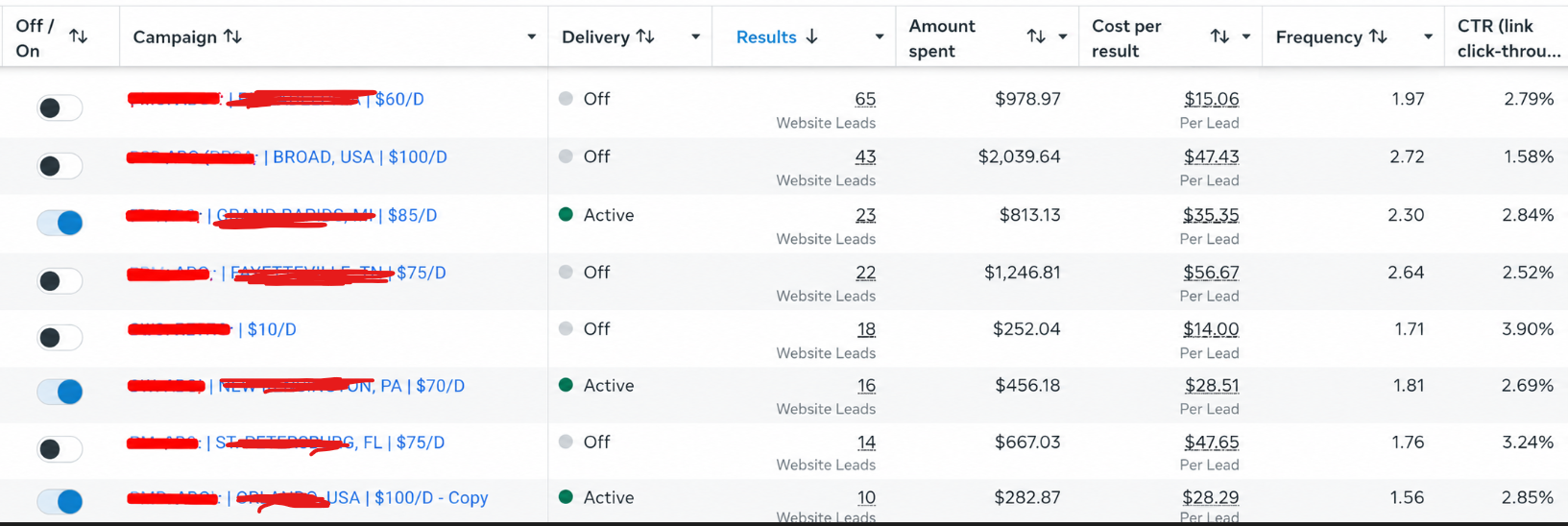Sort table by Delivery arrows icon
1568x526 pixels.
point(645,36)
